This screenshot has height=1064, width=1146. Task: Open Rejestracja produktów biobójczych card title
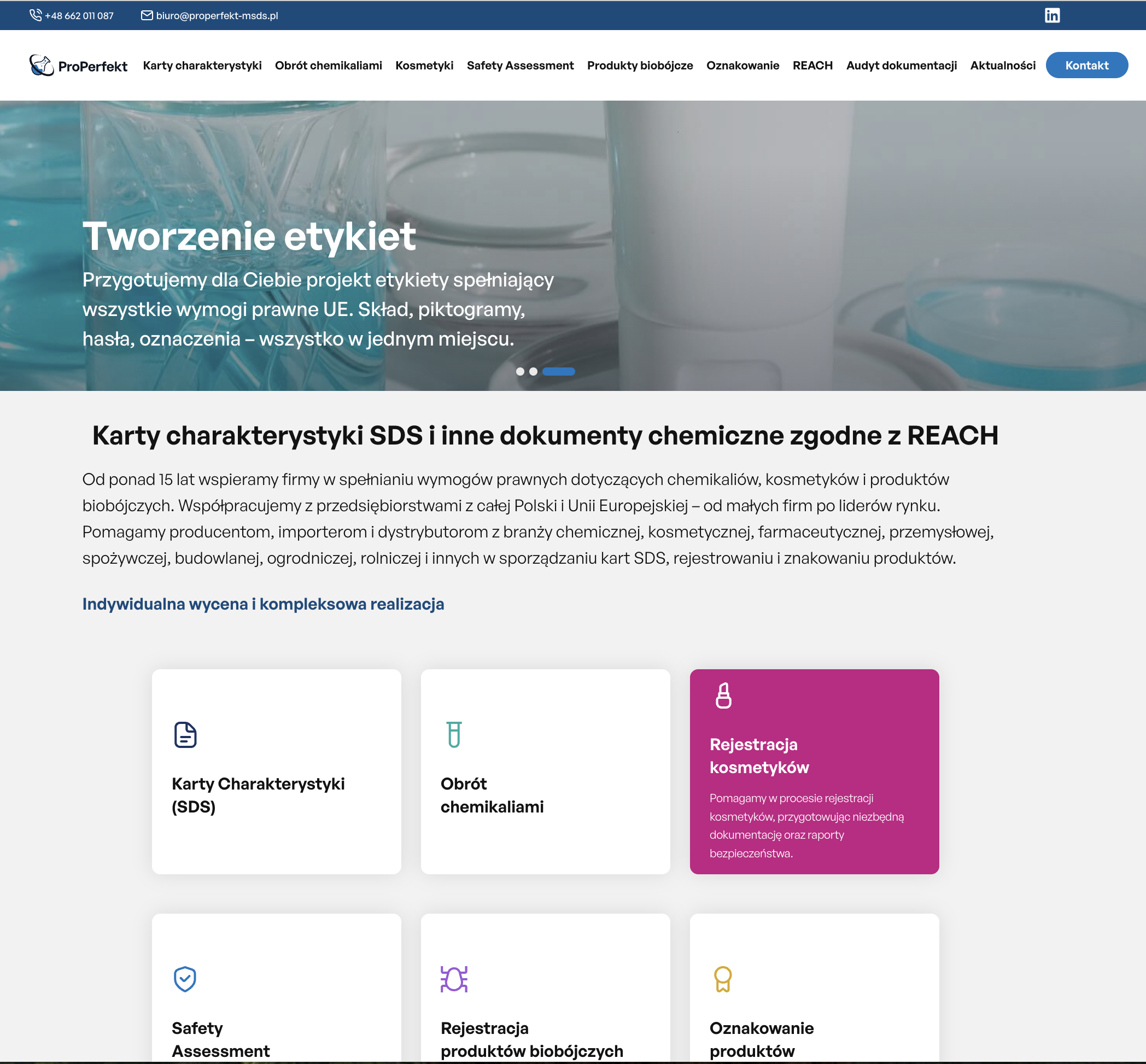point(531,1039)
